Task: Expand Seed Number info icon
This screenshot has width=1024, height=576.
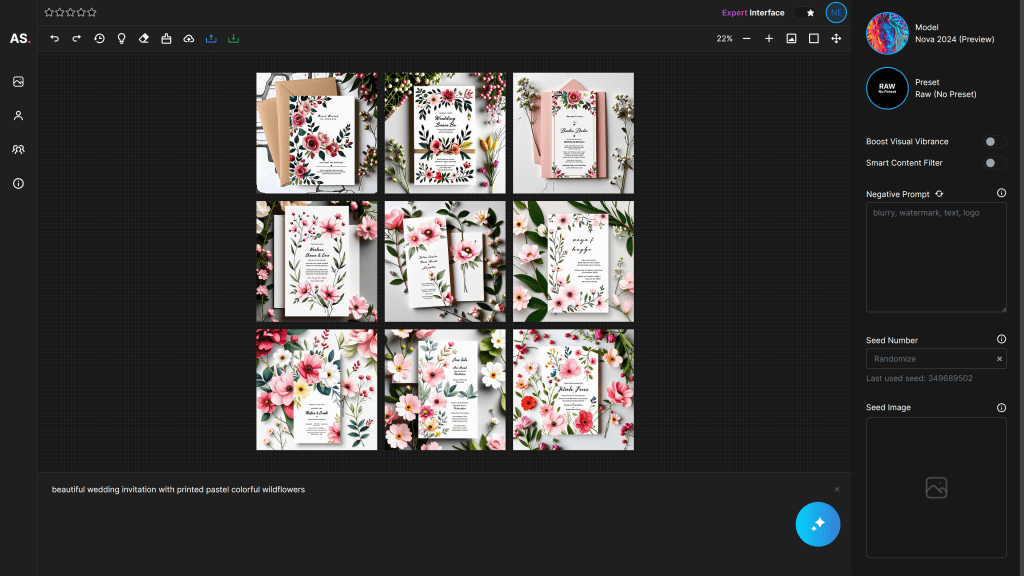Action: tap(1001, 340)
